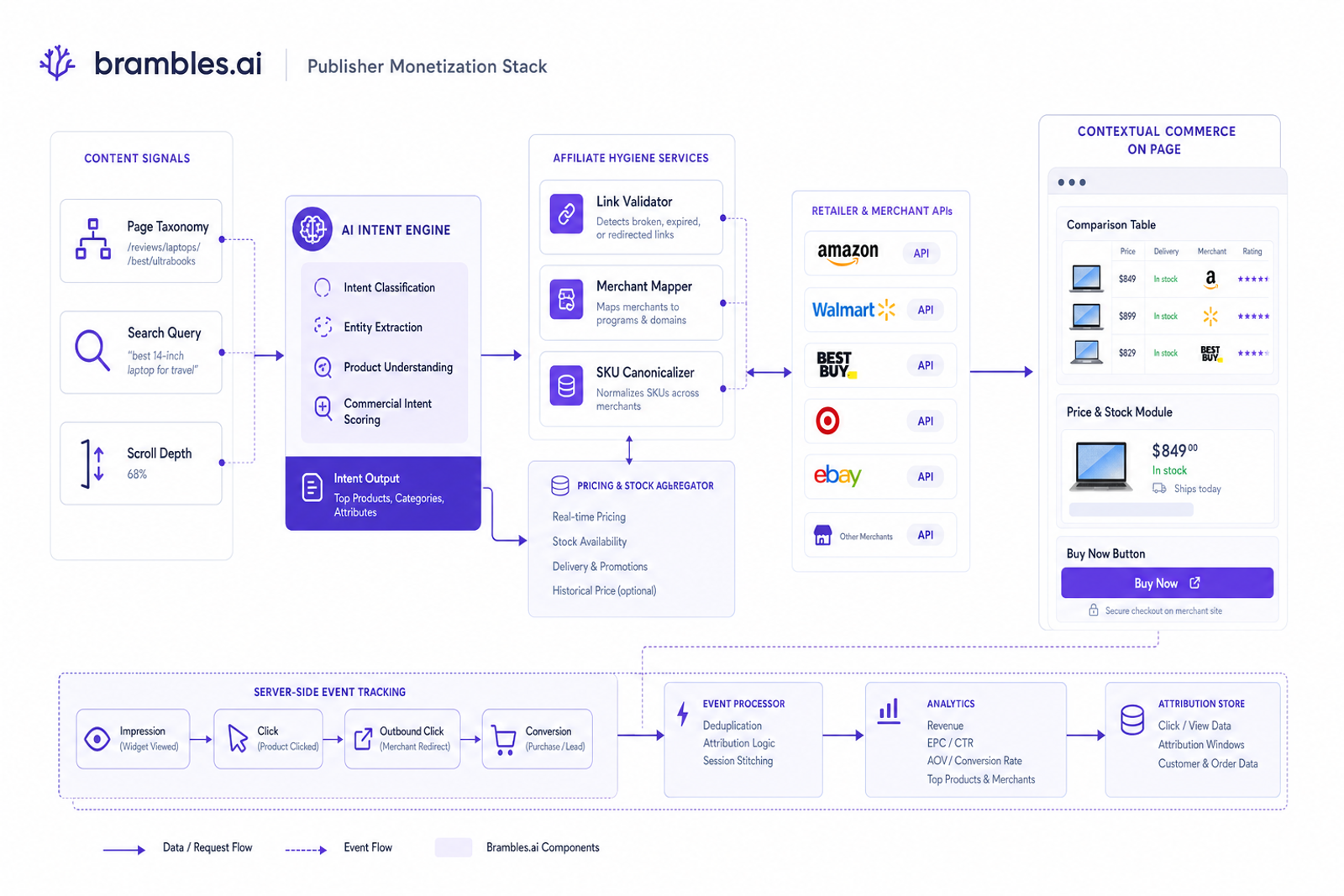
Task: Click the Best Buy logo
Action: (x=836, y=365)
